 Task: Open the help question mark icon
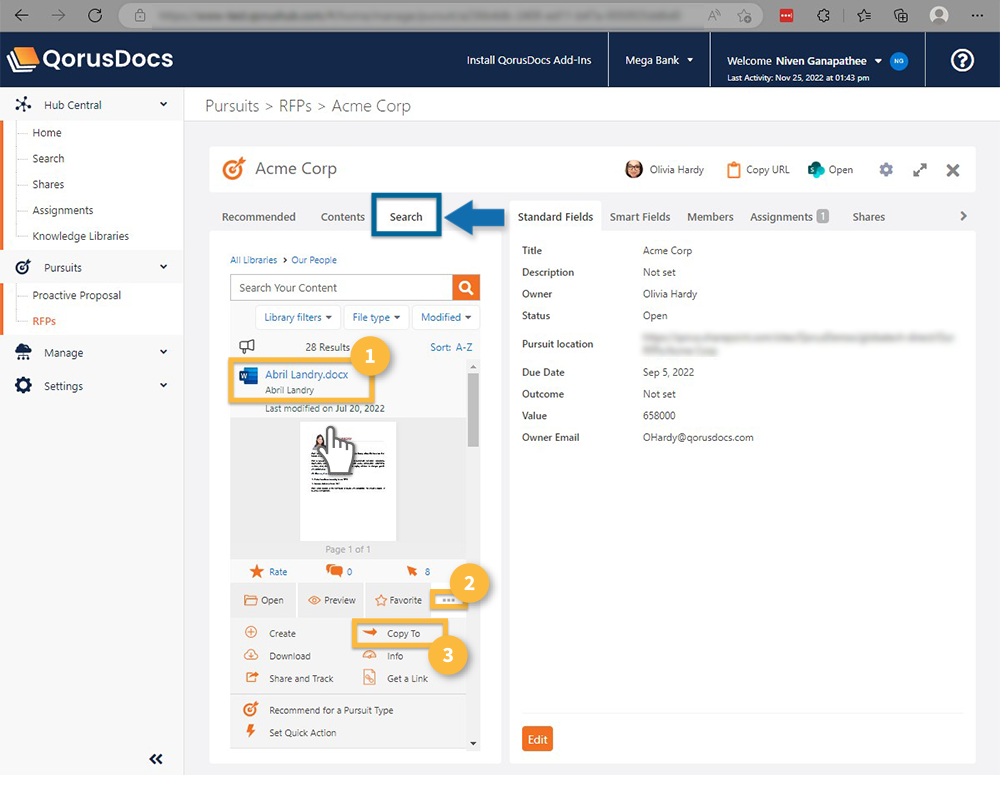(x=962, y=60)
